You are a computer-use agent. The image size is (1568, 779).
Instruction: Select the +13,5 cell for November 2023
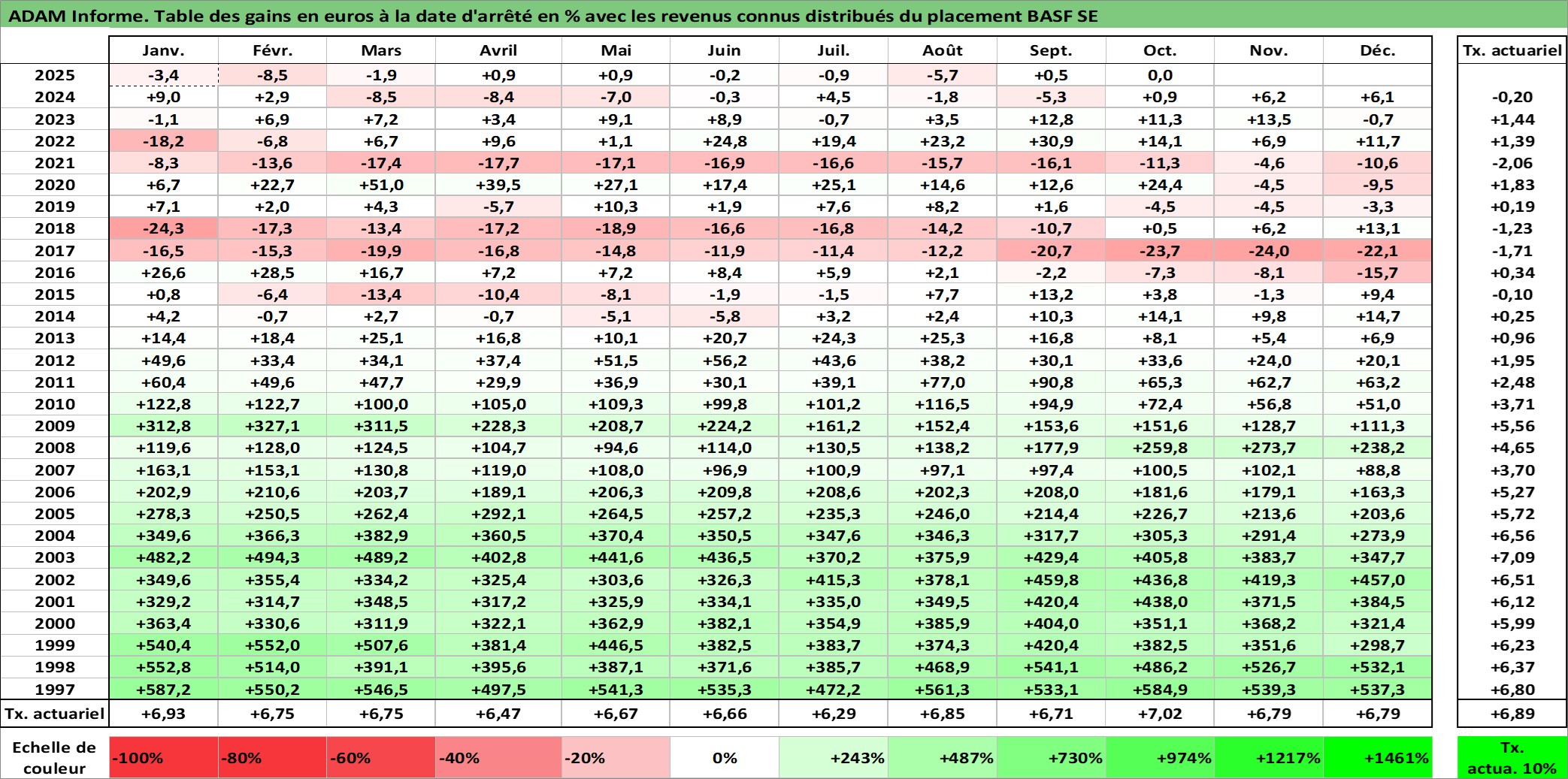[1269, 119]
